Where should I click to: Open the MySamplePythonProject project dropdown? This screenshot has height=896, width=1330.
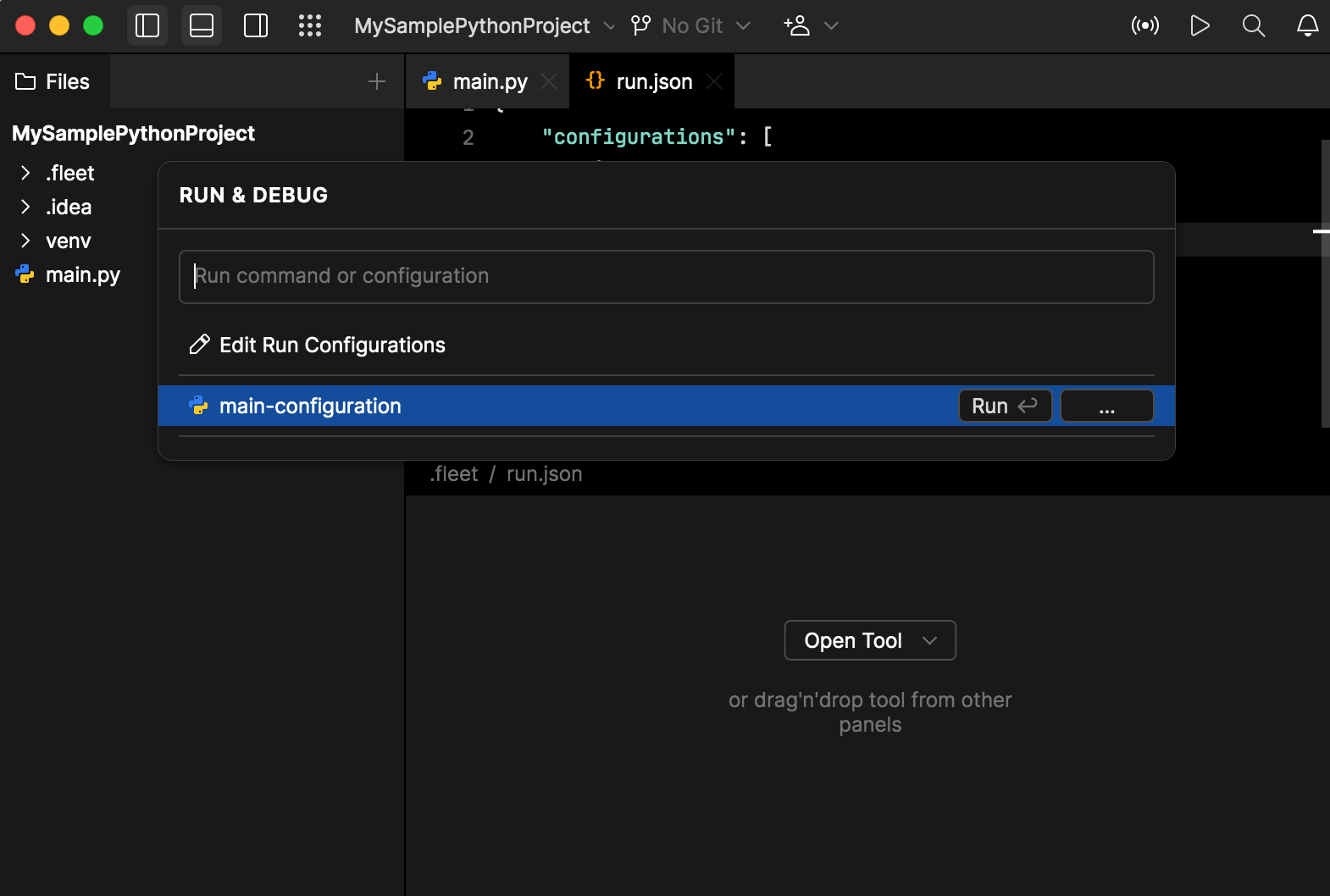pos(484,25)
